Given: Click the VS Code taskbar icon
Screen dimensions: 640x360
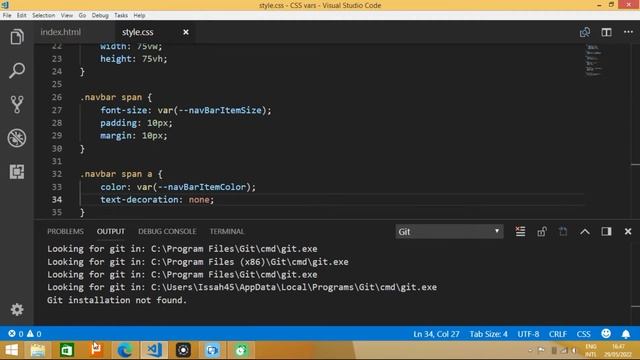Looking at the screenshot, I should pos(154,350).
